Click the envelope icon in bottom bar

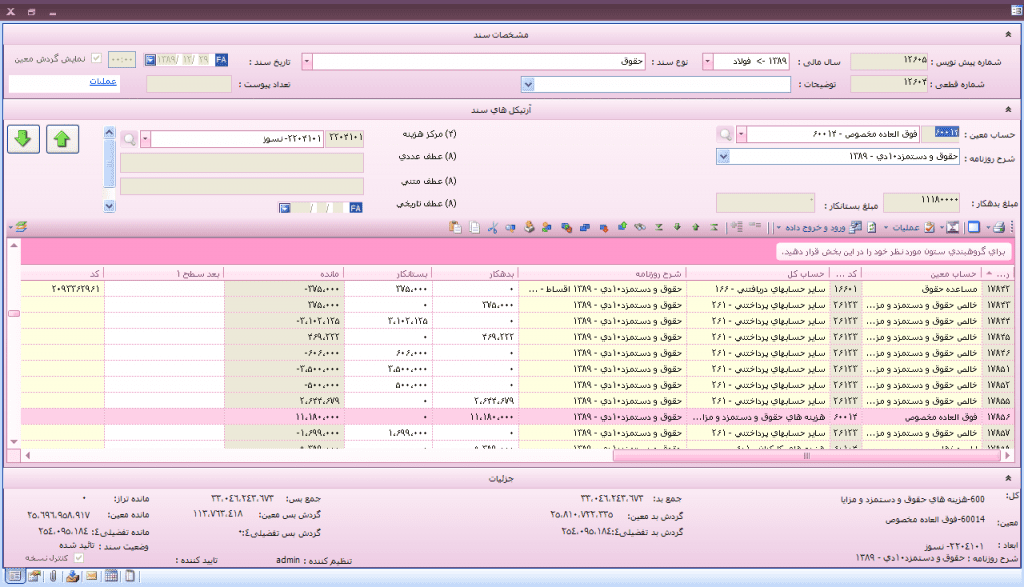click(91, 576)
